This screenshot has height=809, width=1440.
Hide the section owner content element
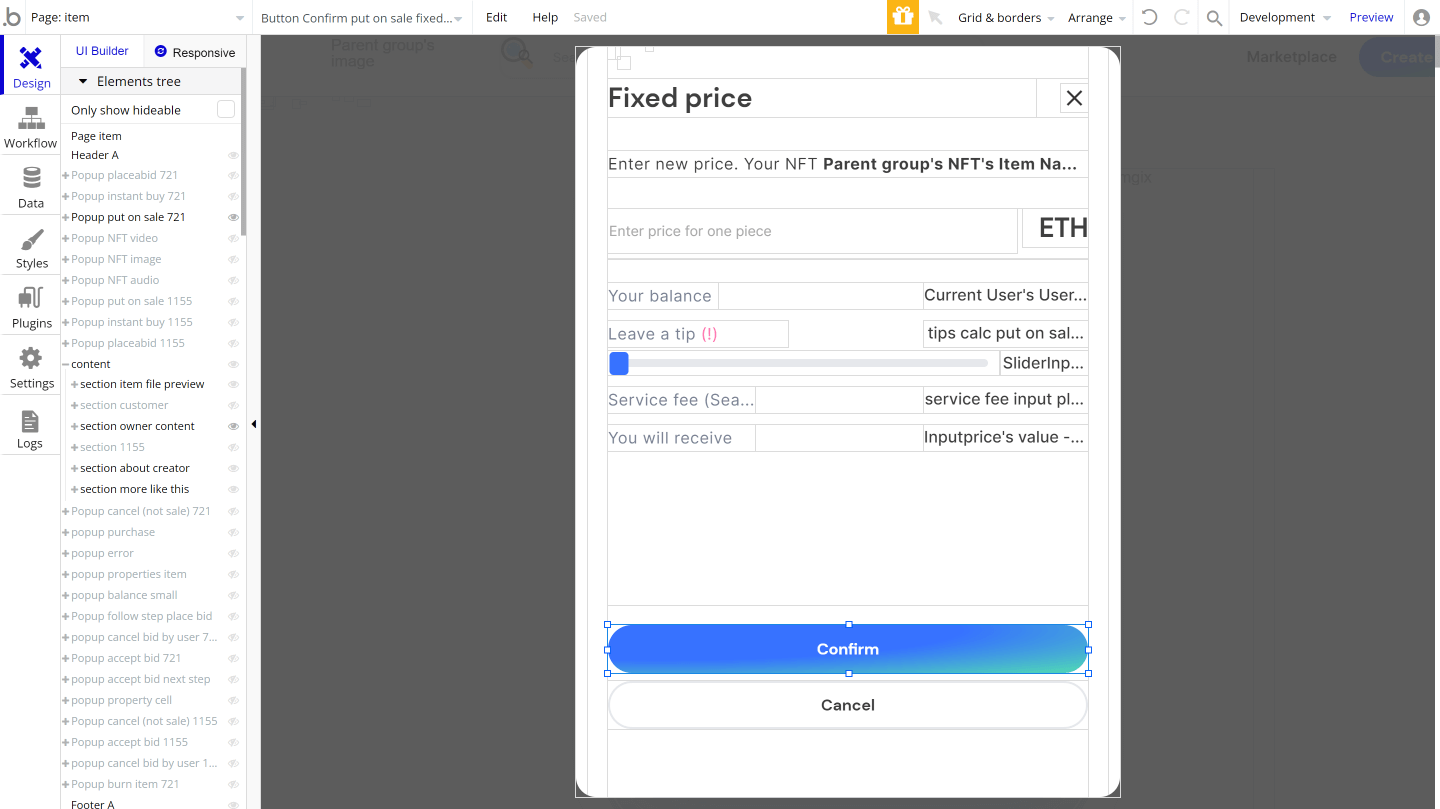tap(233, 426)
